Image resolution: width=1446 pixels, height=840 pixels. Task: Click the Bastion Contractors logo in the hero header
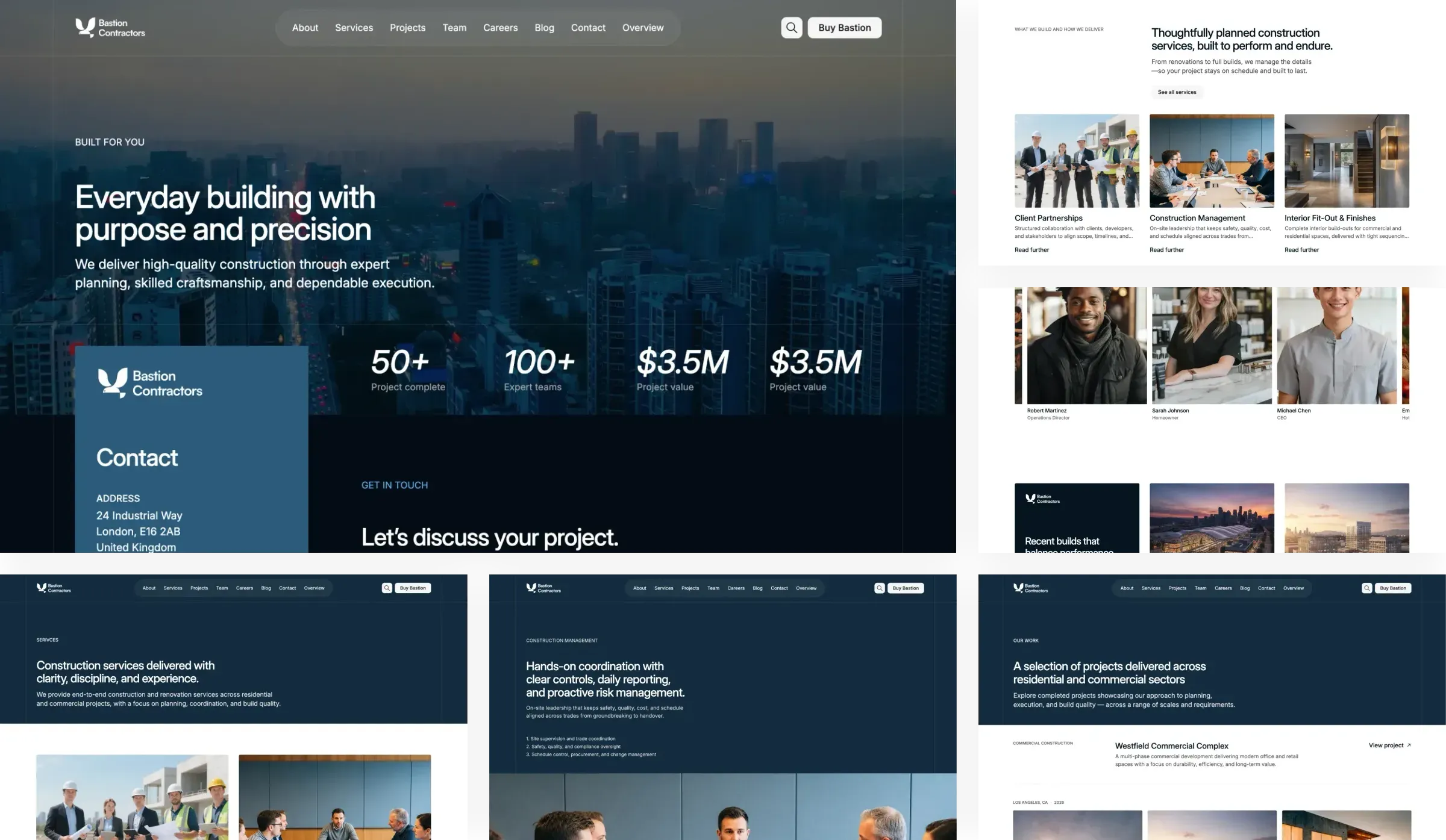pos(110,28)
